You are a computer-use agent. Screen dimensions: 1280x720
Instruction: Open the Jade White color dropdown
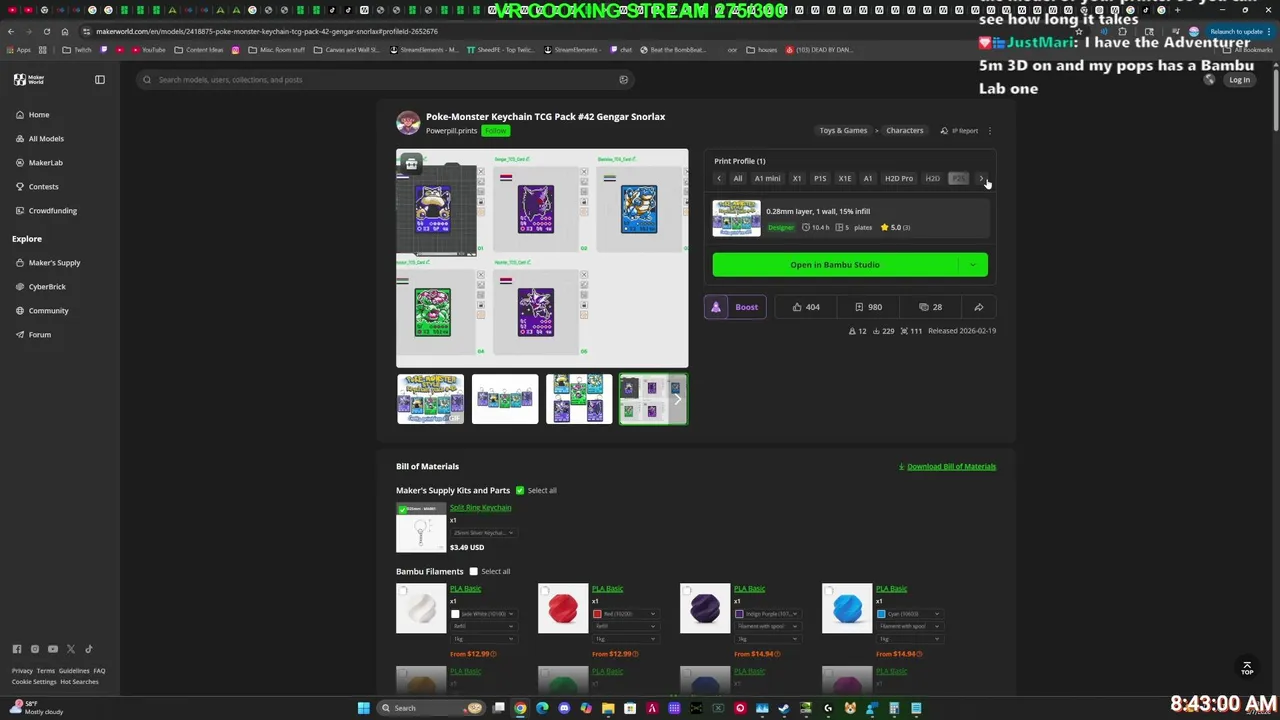[483, 614]
